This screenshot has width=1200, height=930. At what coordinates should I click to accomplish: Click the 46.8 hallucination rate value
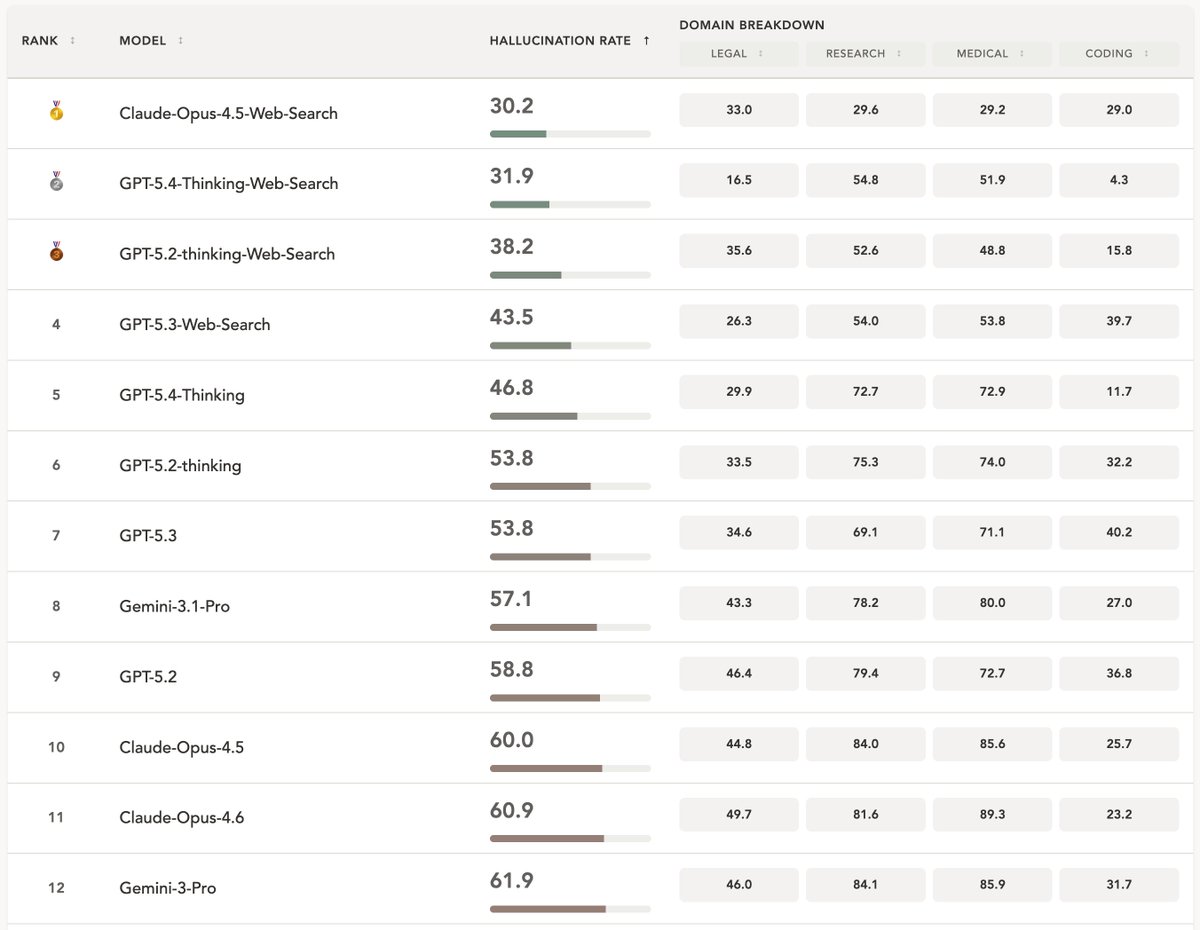point(512,387)
